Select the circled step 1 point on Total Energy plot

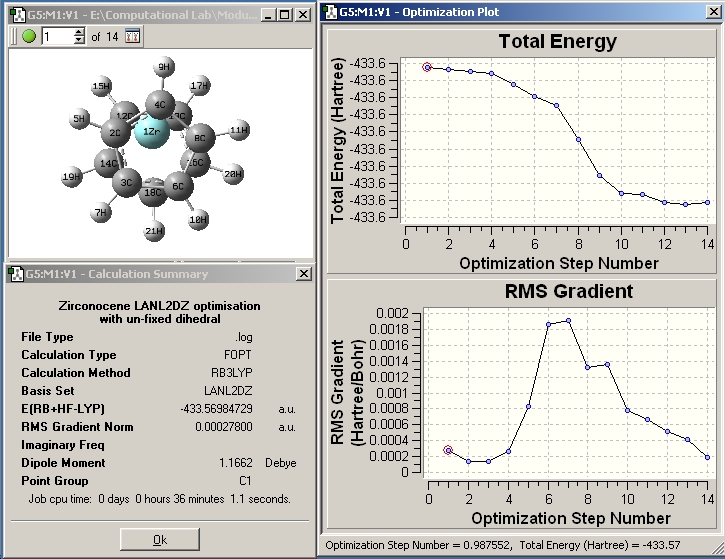[427, 67]
